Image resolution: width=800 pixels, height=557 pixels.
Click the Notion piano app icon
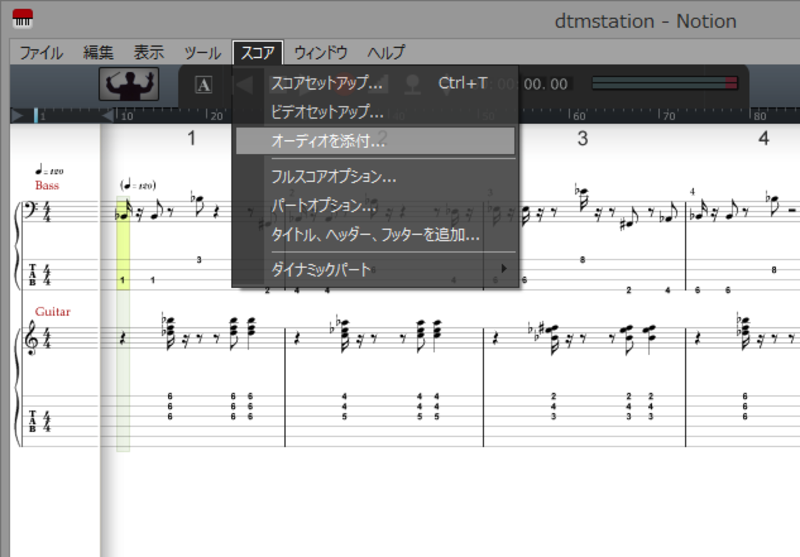[22, 19]
